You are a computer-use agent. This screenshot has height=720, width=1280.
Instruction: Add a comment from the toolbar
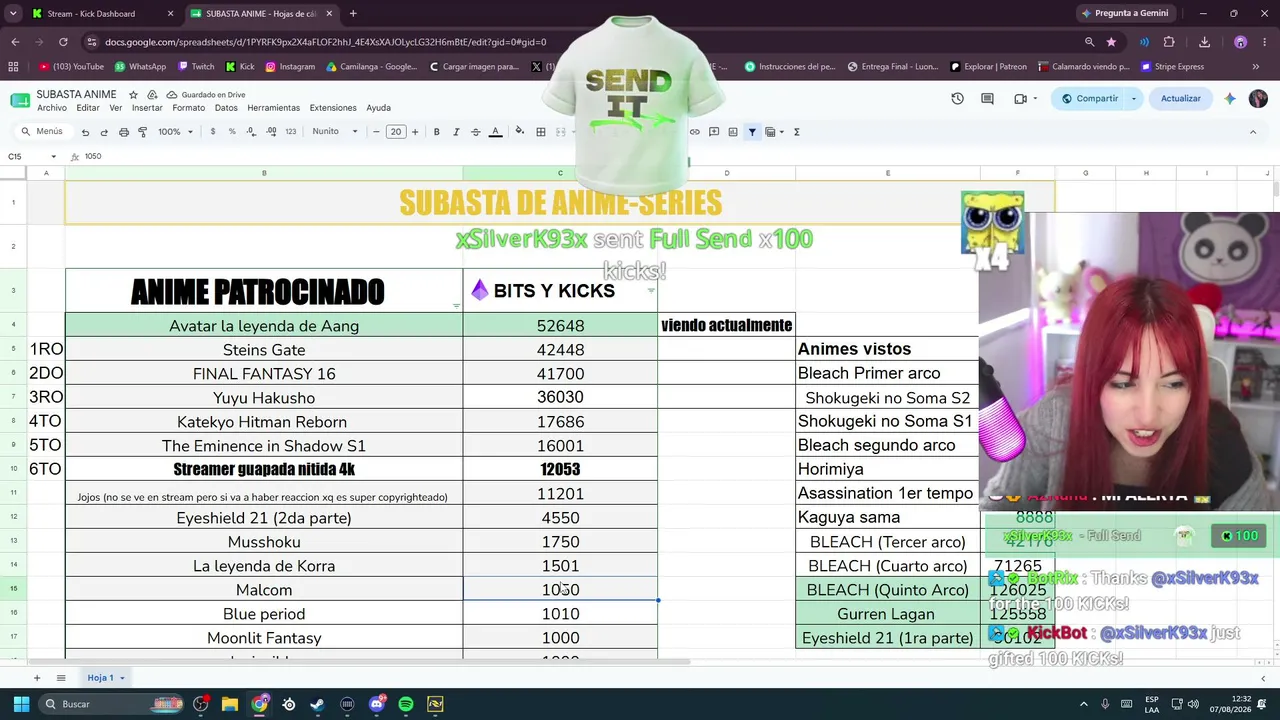pos(714,132)
